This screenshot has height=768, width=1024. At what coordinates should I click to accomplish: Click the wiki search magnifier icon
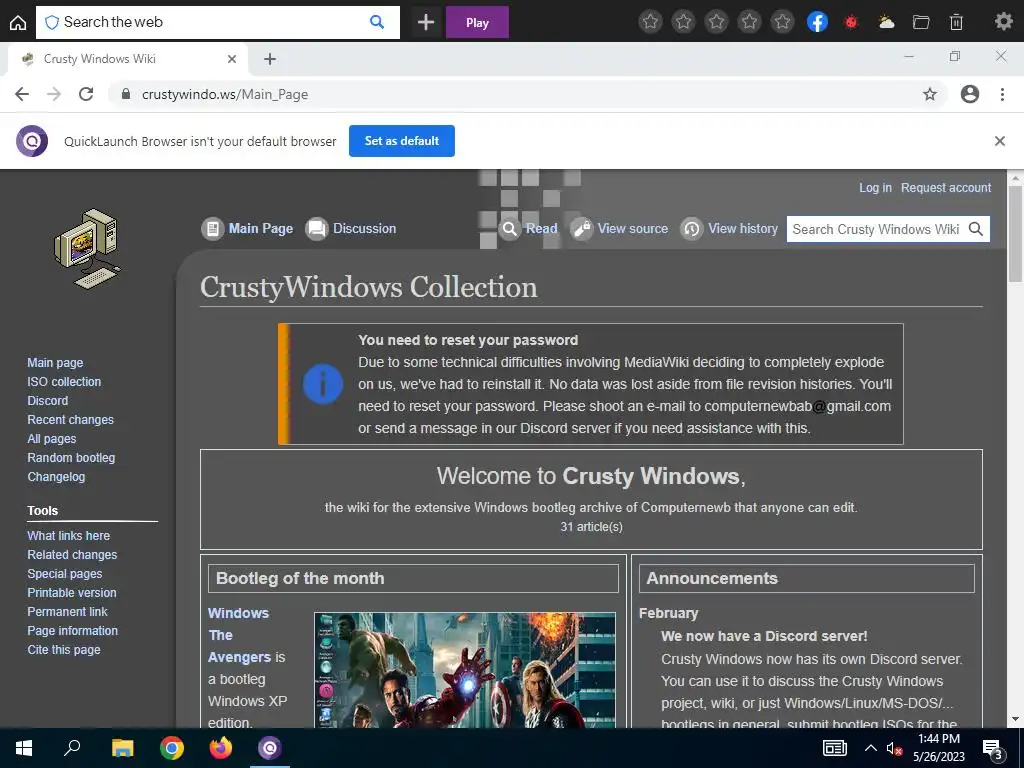pos(976,229)
